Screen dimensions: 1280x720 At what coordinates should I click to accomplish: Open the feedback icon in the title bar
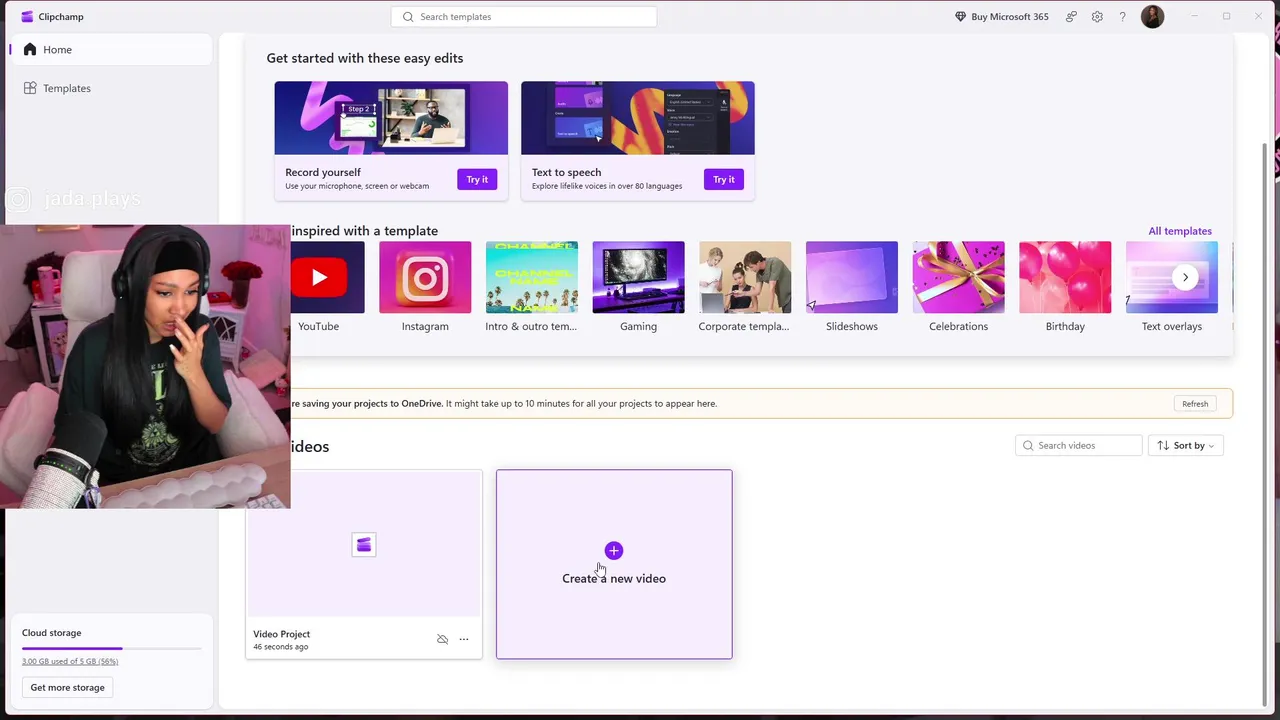click(1071, 17)
